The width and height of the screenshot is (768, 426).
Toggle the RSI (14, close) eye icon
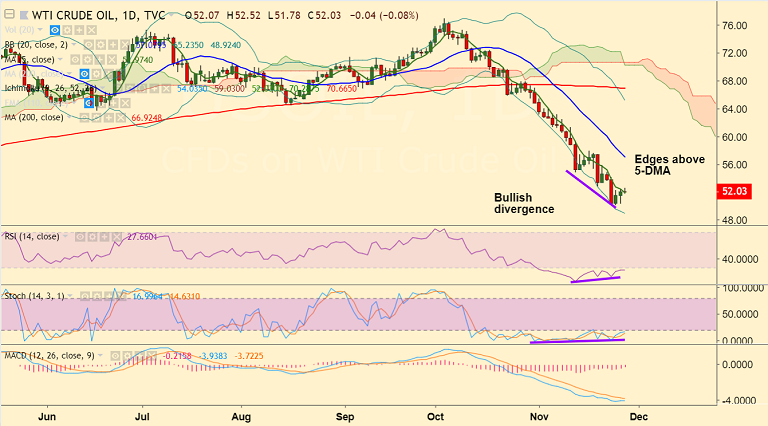tap(80, 237)
